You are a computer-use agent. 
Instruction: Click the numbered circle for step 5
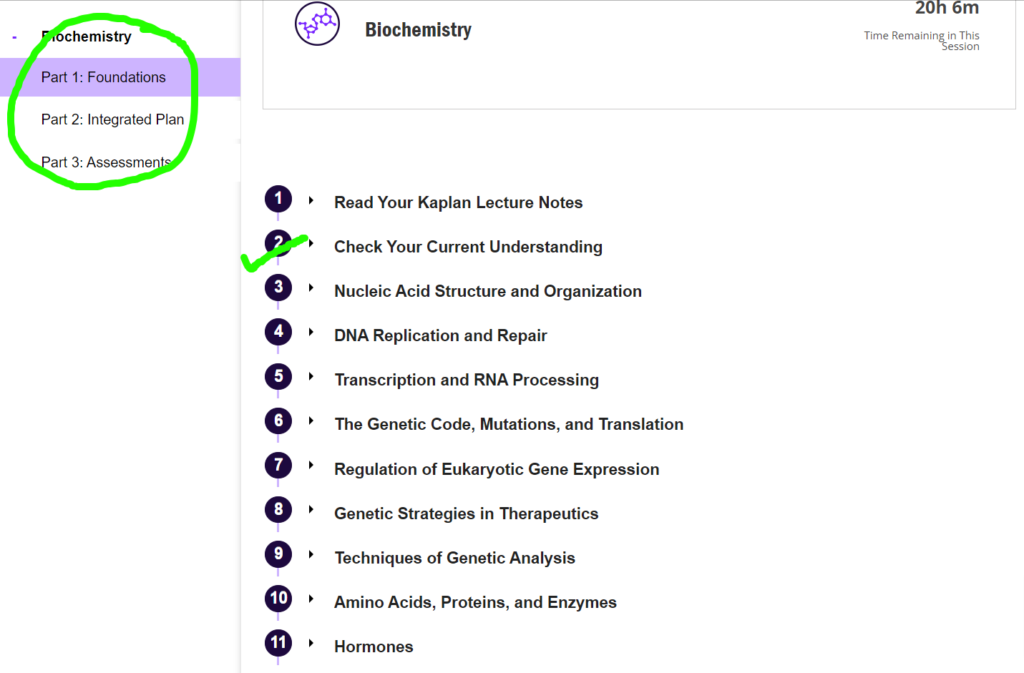click(x=278, y=376)
